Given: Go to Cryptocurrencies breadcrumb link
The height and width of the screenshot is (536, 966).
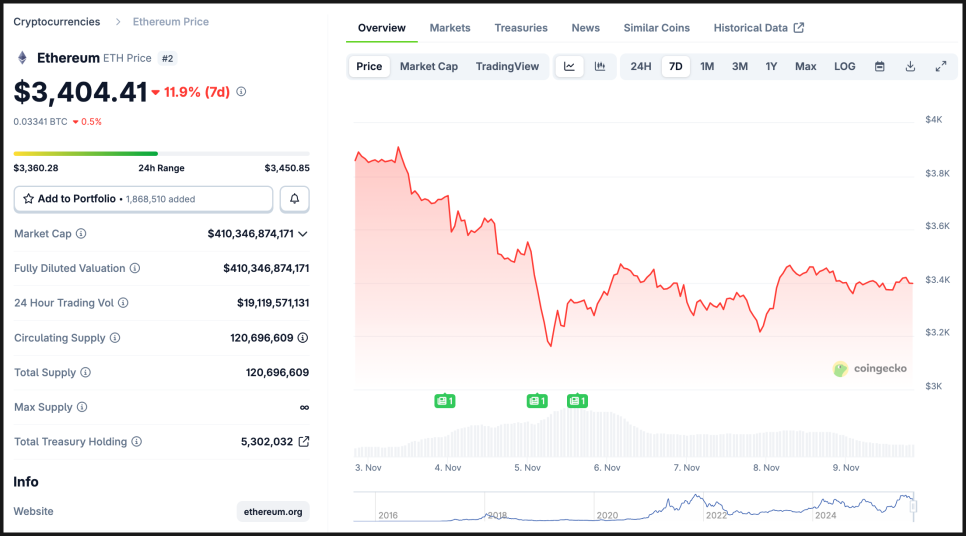Looking at the screenshot, I should (57, 21).
